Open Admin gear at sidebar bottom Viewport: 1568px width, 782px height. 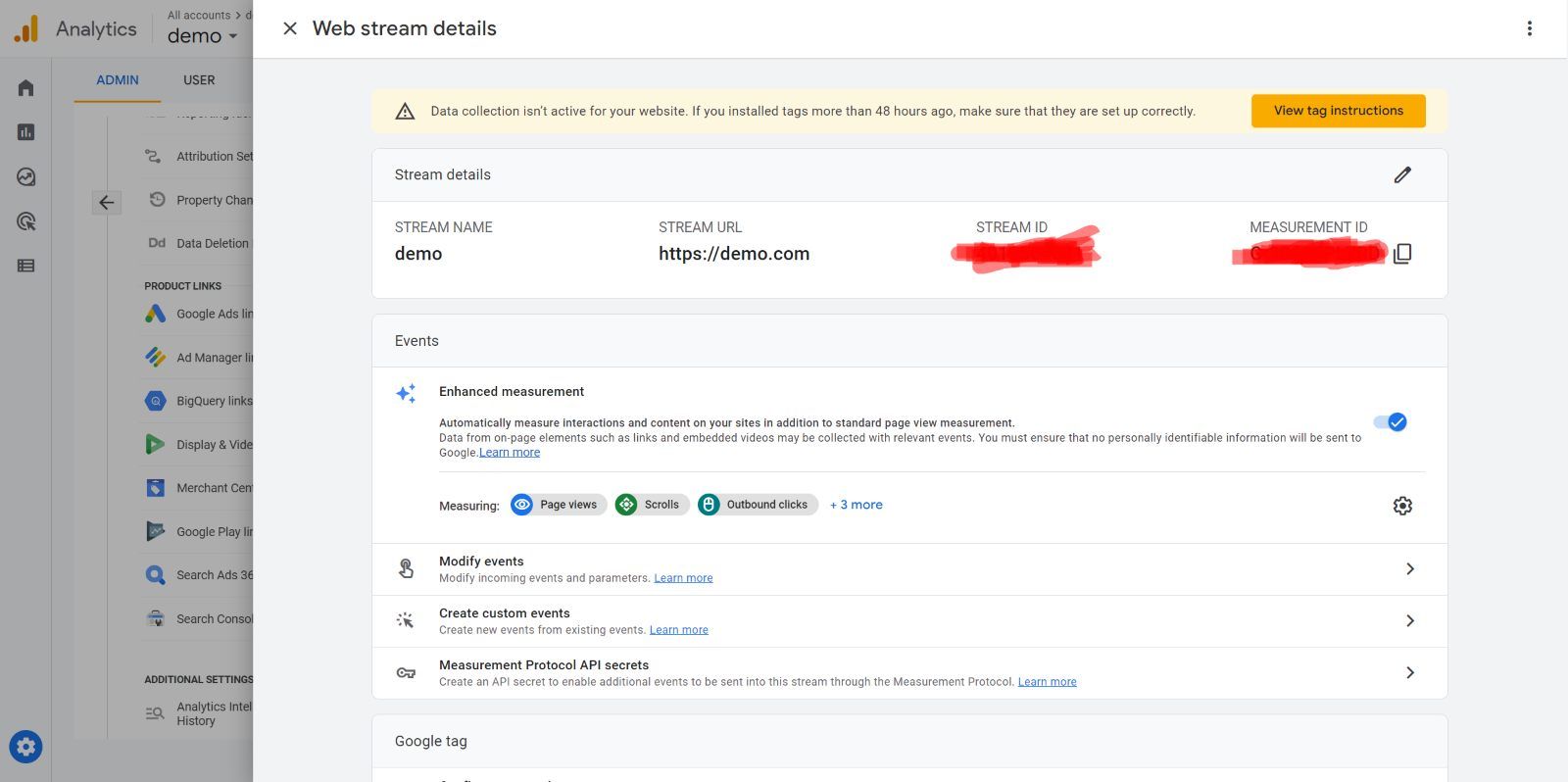point(26,748)
